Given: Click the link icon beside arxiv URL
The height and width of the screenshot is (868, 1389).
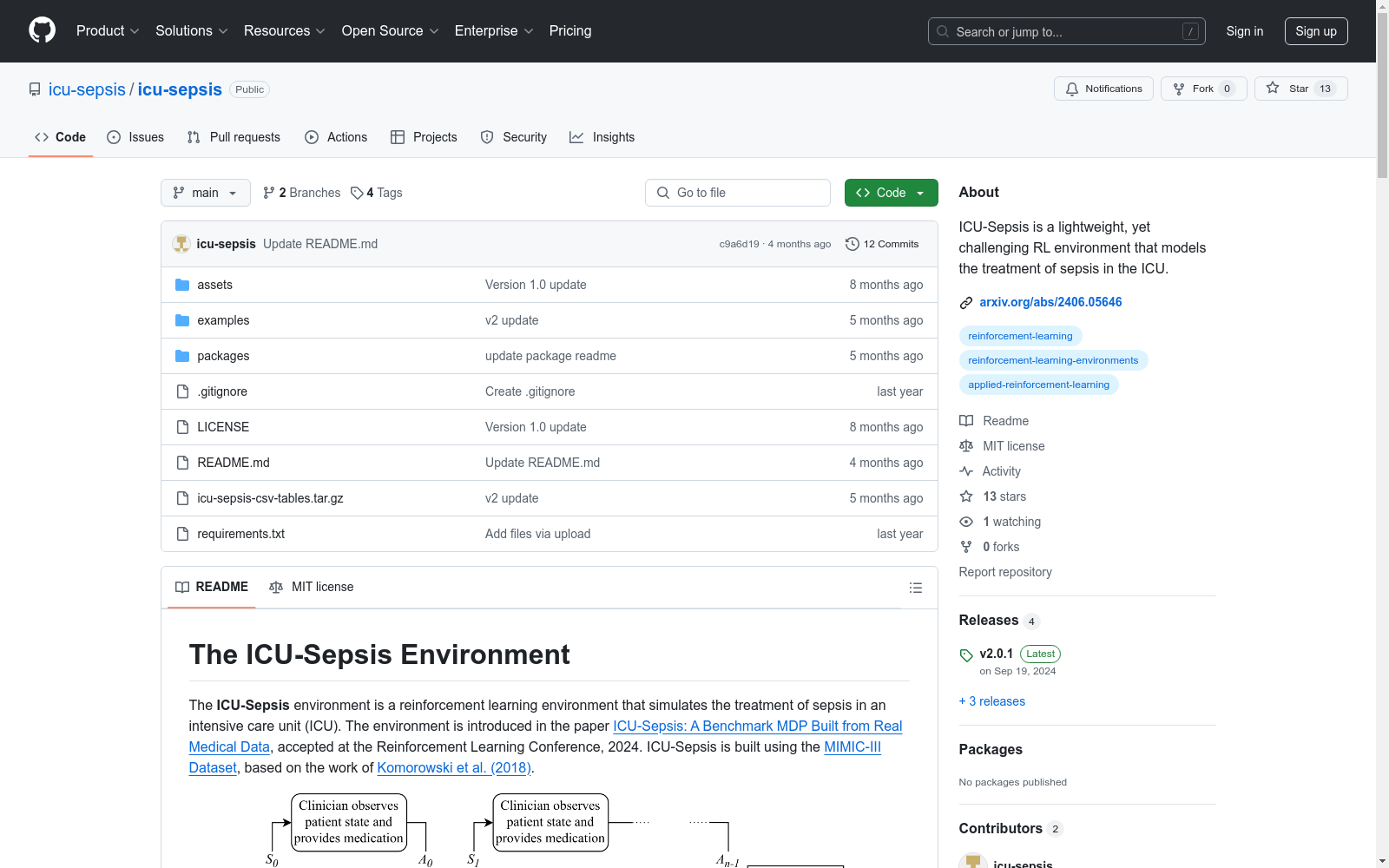Looking at the screenshot, I should click(x=966, y=303).
